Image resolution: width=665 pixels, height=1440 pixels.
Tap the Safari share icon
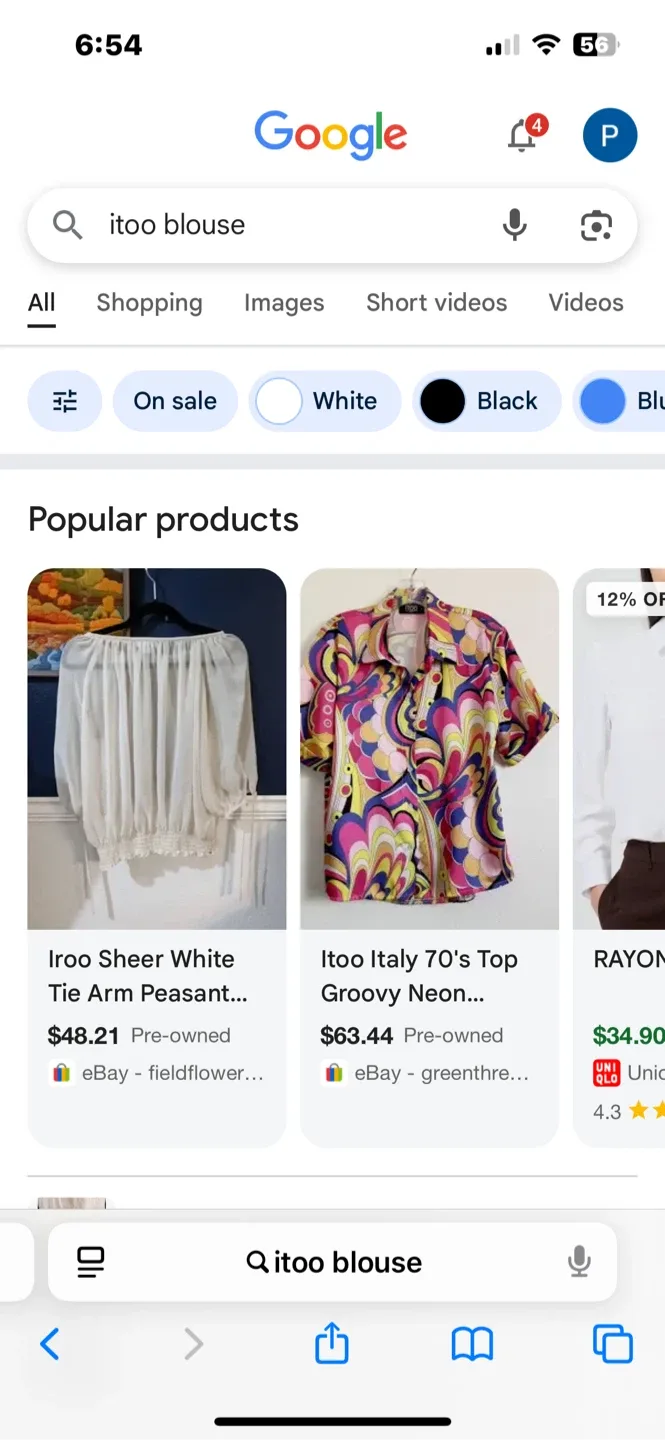point(332,1344)
